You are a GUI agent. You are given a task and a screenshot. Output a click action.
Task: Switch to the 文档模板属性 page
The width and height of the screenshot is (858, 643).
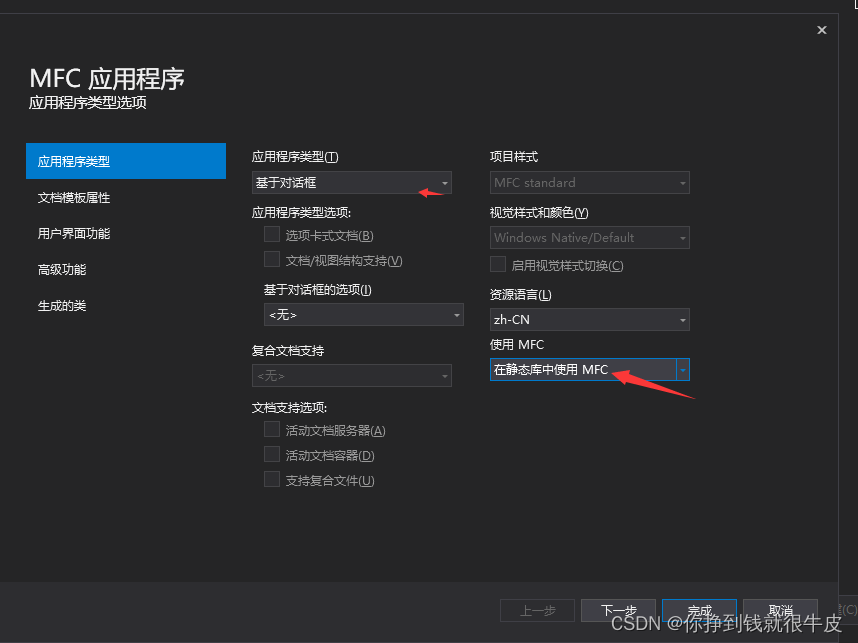point(78,197)
